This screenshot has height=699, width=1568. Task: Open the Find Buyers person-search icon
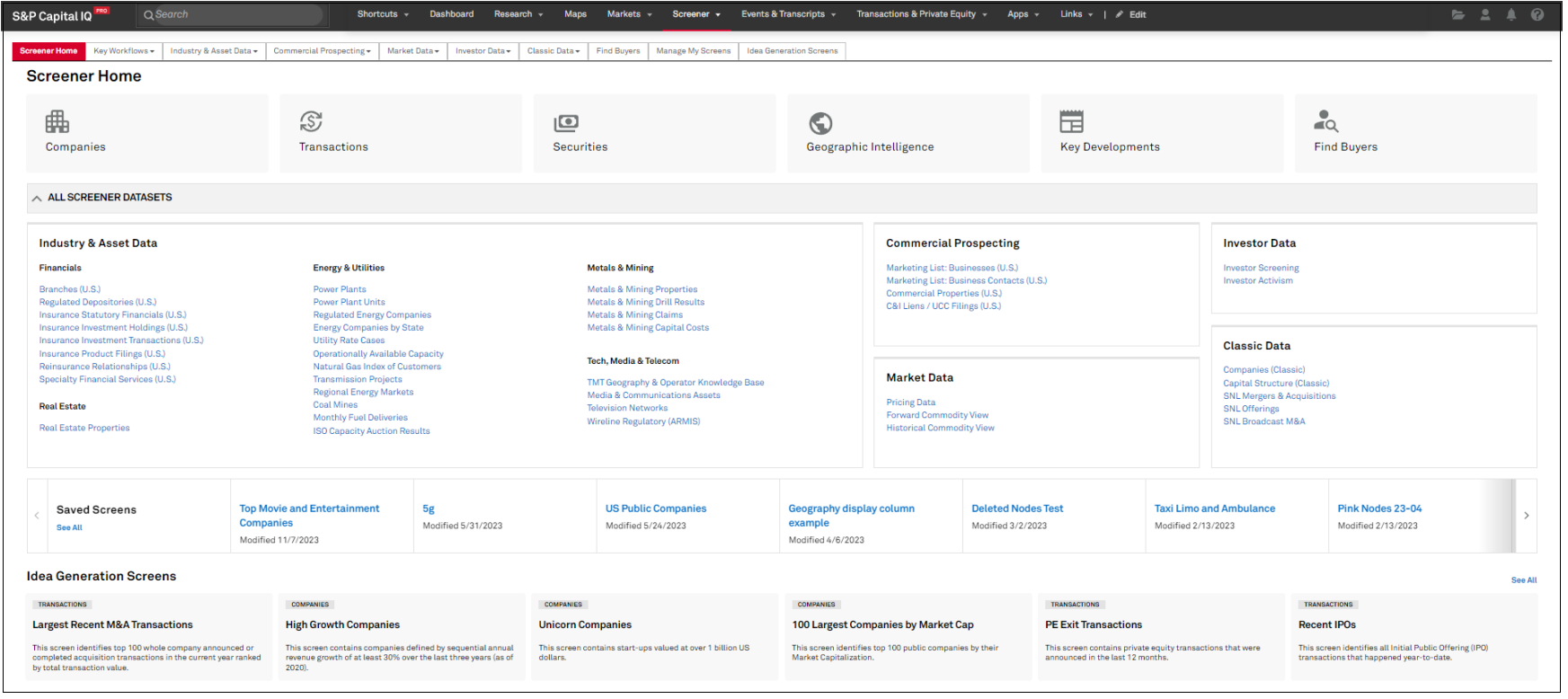1325,121
